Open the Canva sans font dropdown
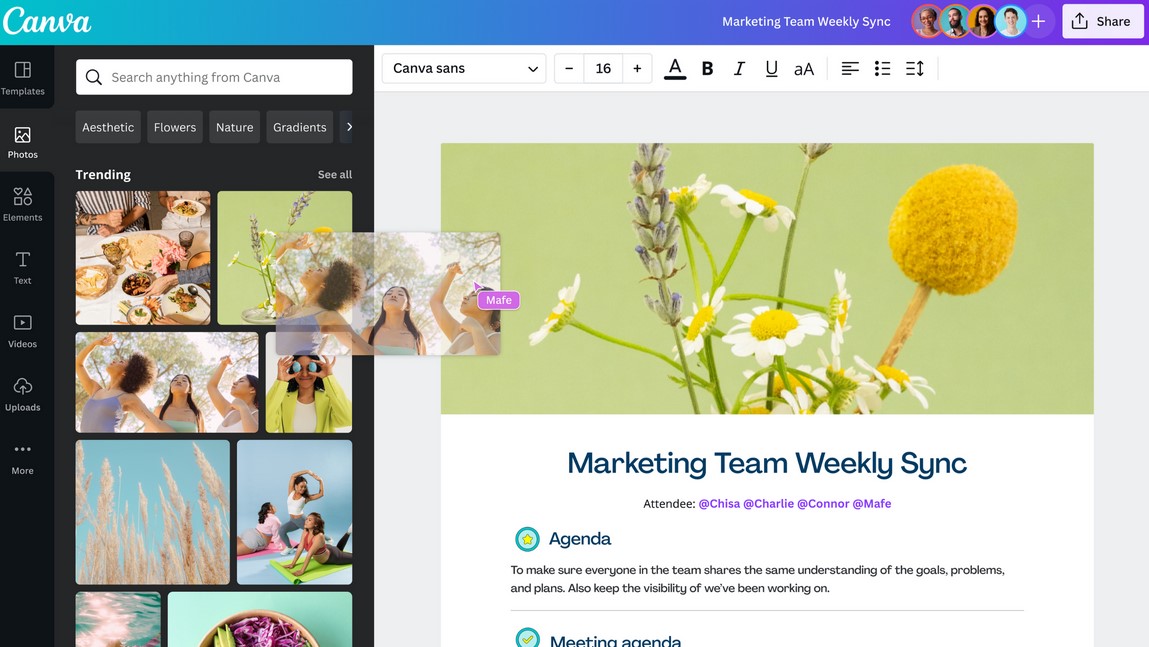Screen dimensions: 1149x647 click(464, 69)
